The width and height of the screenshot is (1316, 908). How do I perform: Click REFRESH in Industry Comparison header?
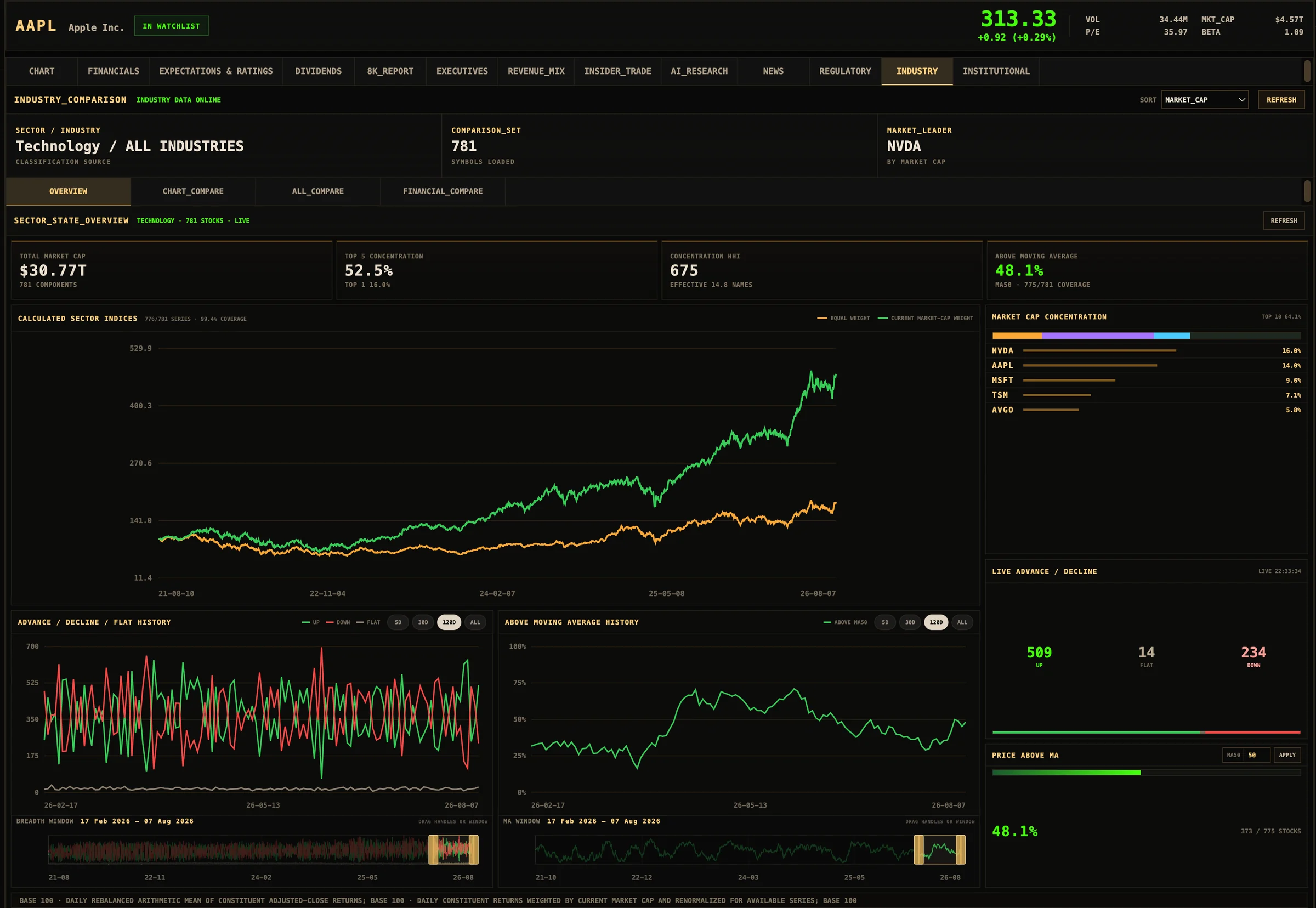click(x=1281, y=100)
